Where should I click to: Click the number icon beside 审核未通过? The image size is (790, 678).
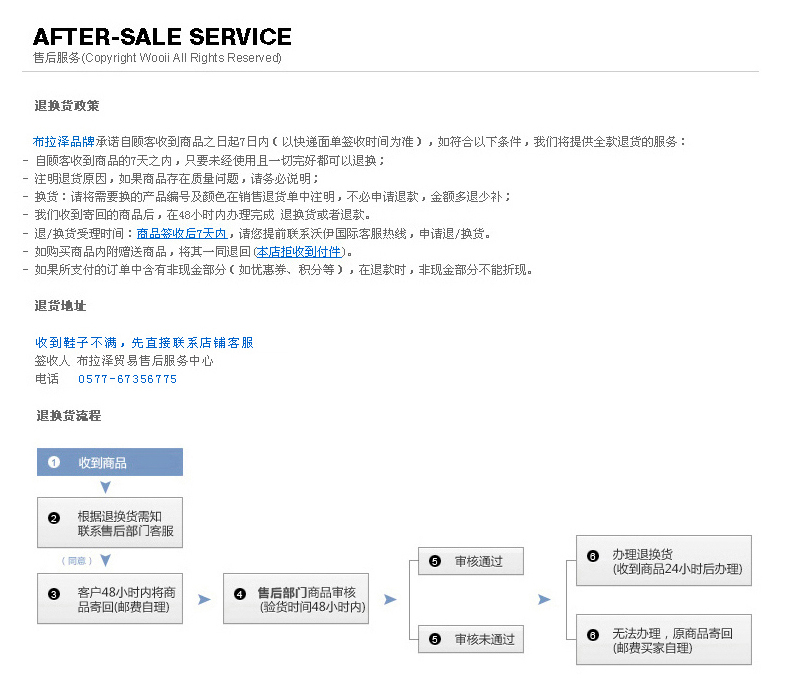[x=434, y=638]
